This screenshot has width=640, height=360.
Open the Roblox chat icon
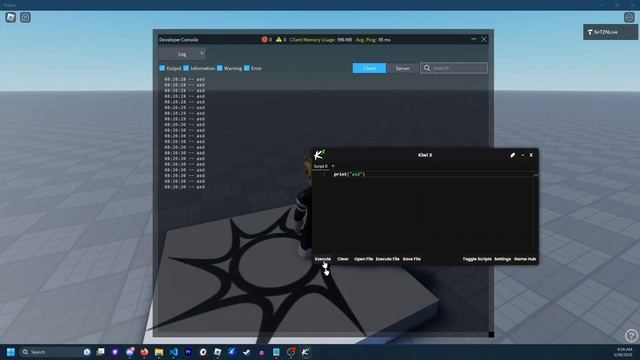coord(25,17)
